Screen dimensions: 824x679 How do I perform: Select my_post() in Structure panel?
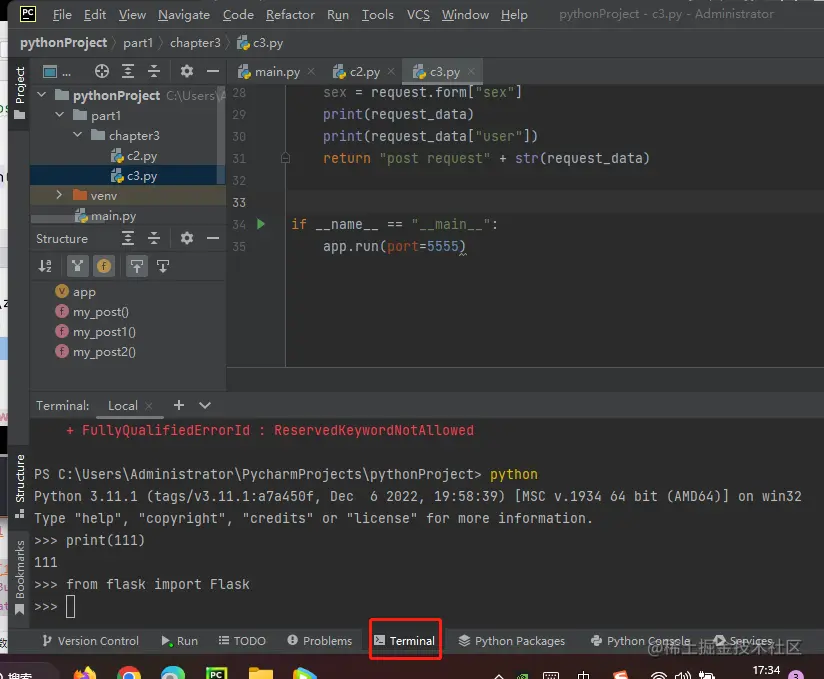coord(91,312)
